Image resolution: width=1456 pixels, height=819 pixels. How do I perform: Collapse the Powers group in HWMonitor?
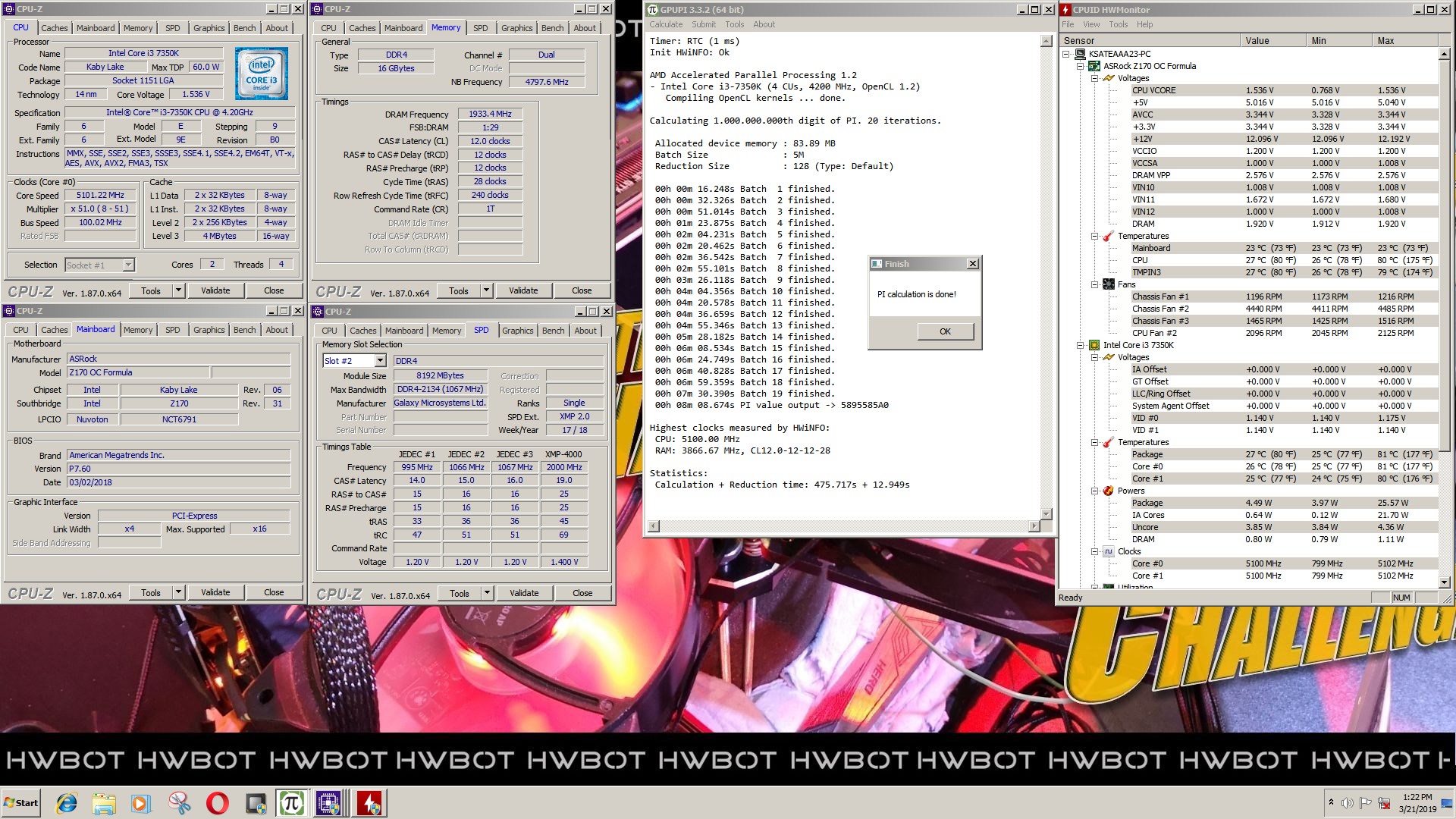pyautogui.click(x=1095, y=491)
